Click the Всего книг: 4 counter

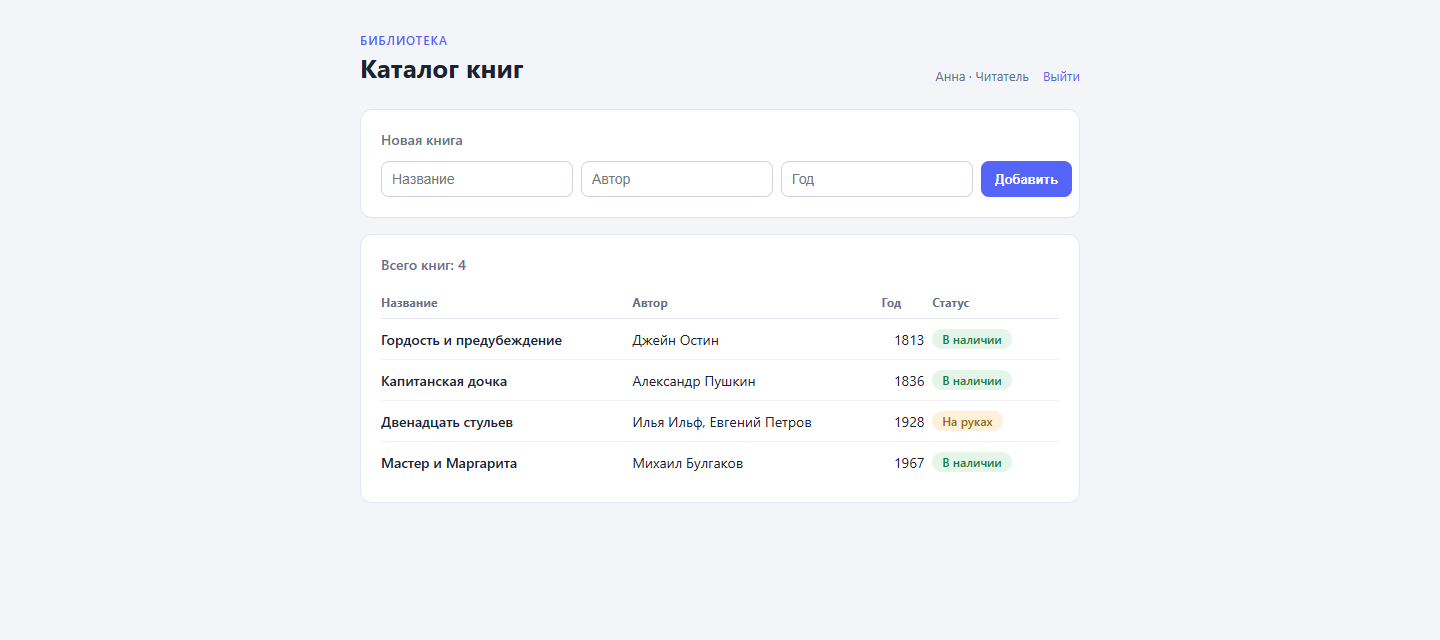[x=423, y=265]
